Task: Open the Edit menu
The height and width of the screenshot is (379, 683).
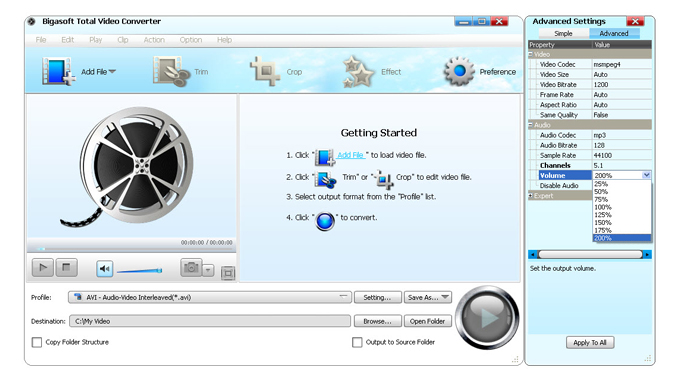Action: 68,40
